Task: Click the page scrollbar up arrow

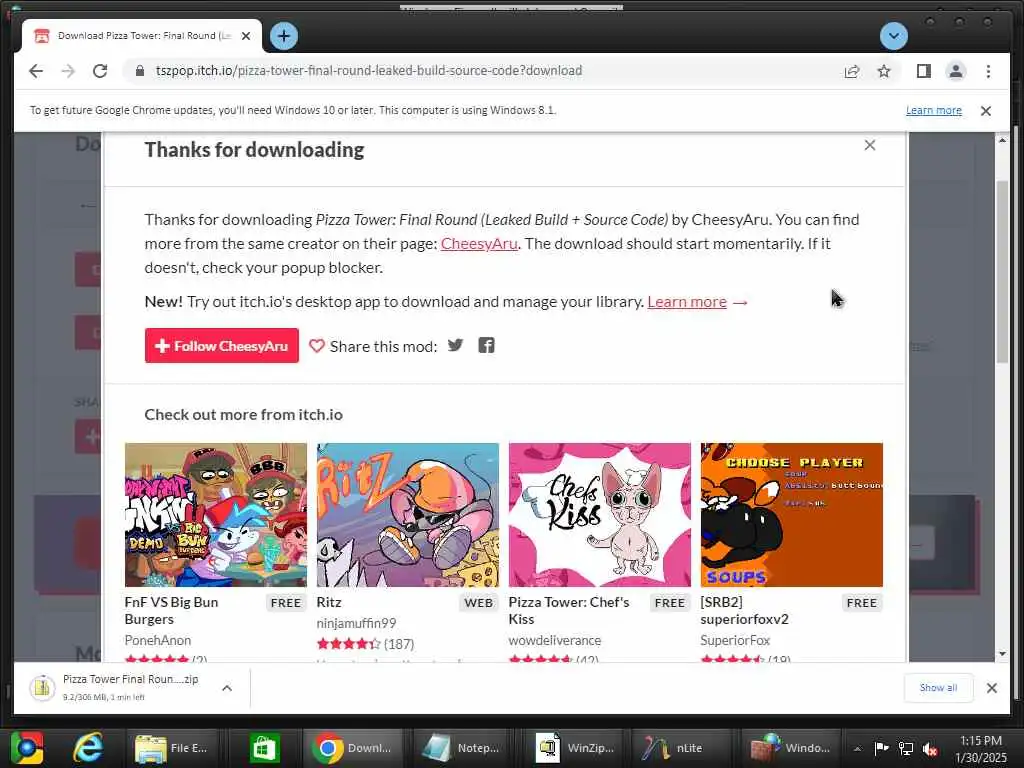Action: 1002,140
